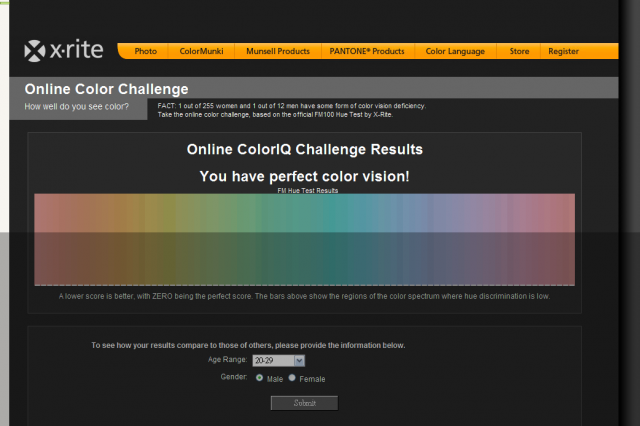Open the ColorMunki menu item
This screenshot has width=640, height=426.
[201, 51]
